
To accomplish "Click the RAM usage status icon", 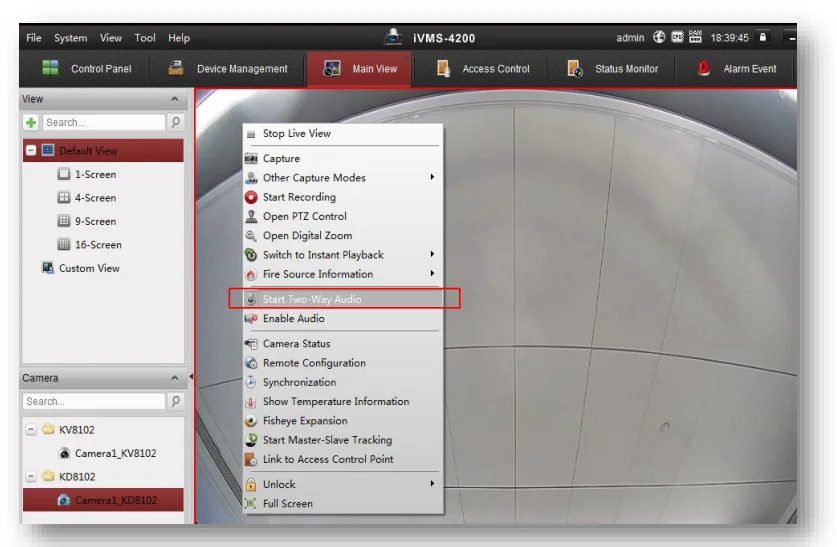I will pyautogui.click(x=695, y=37).
